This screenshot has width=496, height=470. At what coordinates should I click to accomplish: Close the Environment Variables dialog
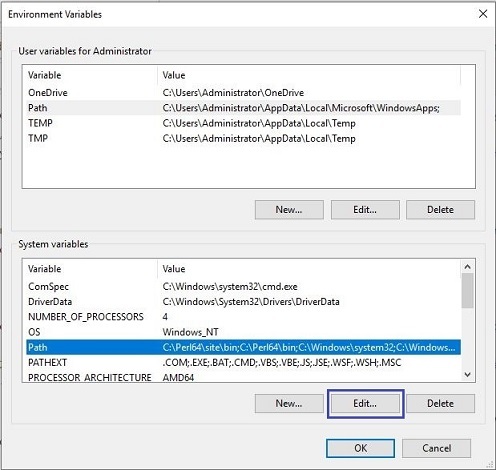coord(483,14)
